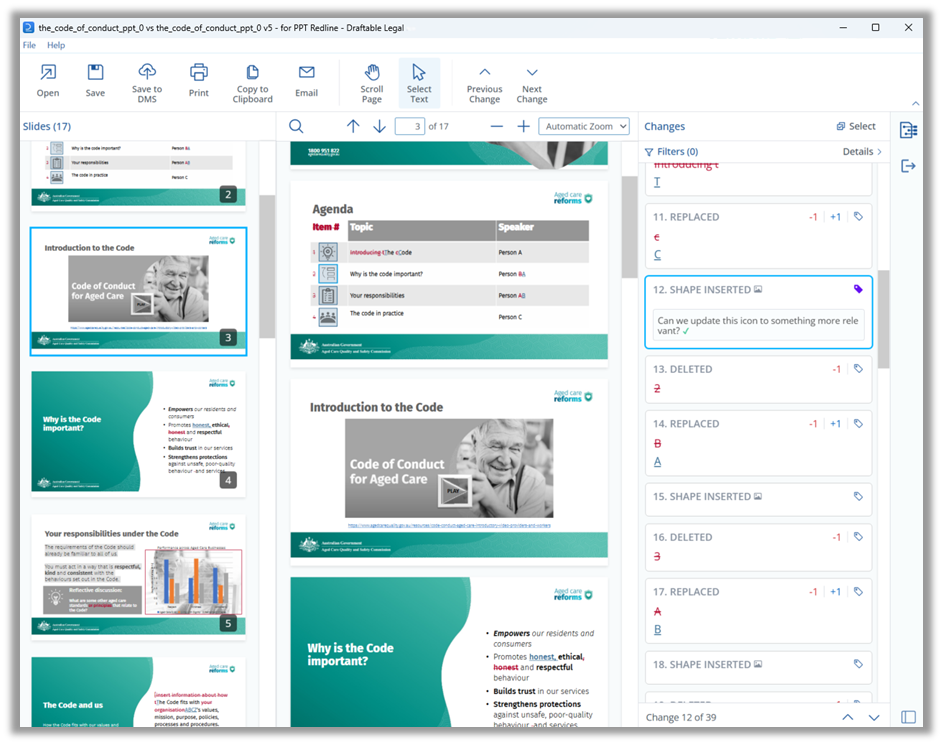943x745 pixels.
Task: Toggle the tag on change 14 Replaced
Action: (x=857, y=423)
